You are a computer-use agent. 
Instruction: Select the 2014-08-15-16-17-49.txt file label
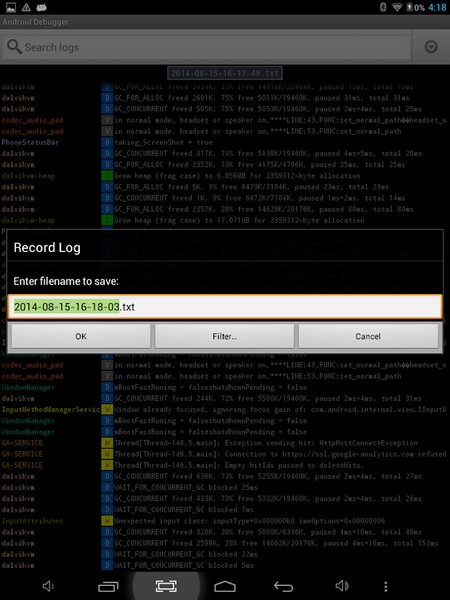pyautogui.click(x=225, y=73)
